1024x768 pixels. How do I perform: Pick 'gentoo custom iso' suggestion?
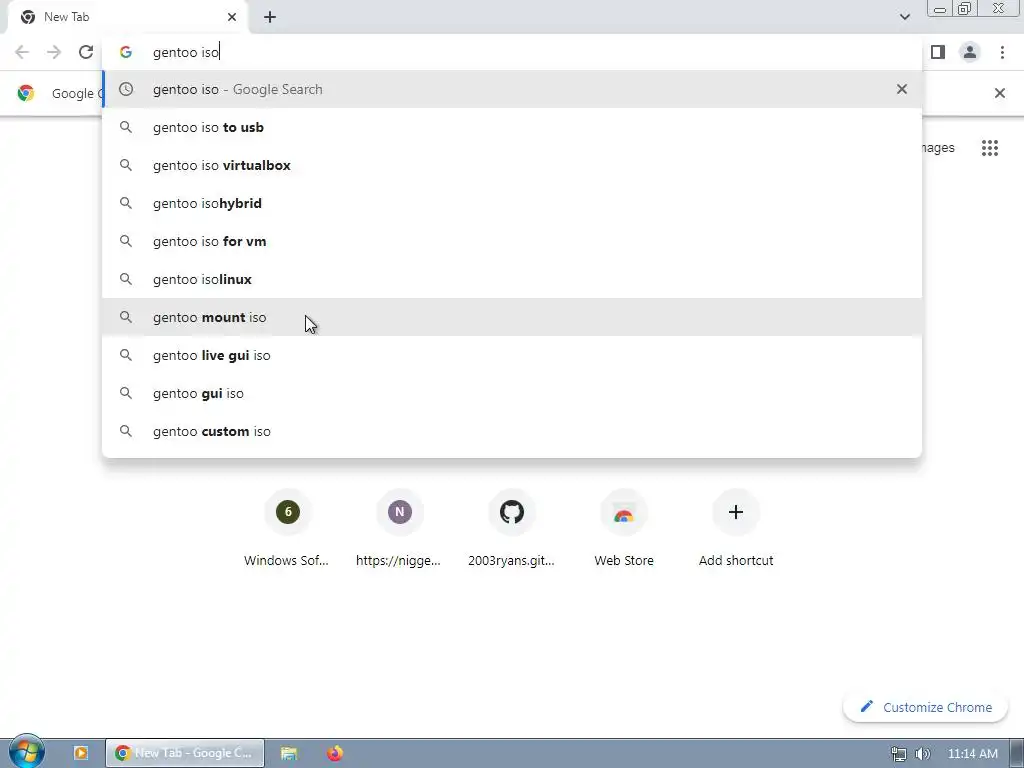pyautogui.click(x=512, y=431)
